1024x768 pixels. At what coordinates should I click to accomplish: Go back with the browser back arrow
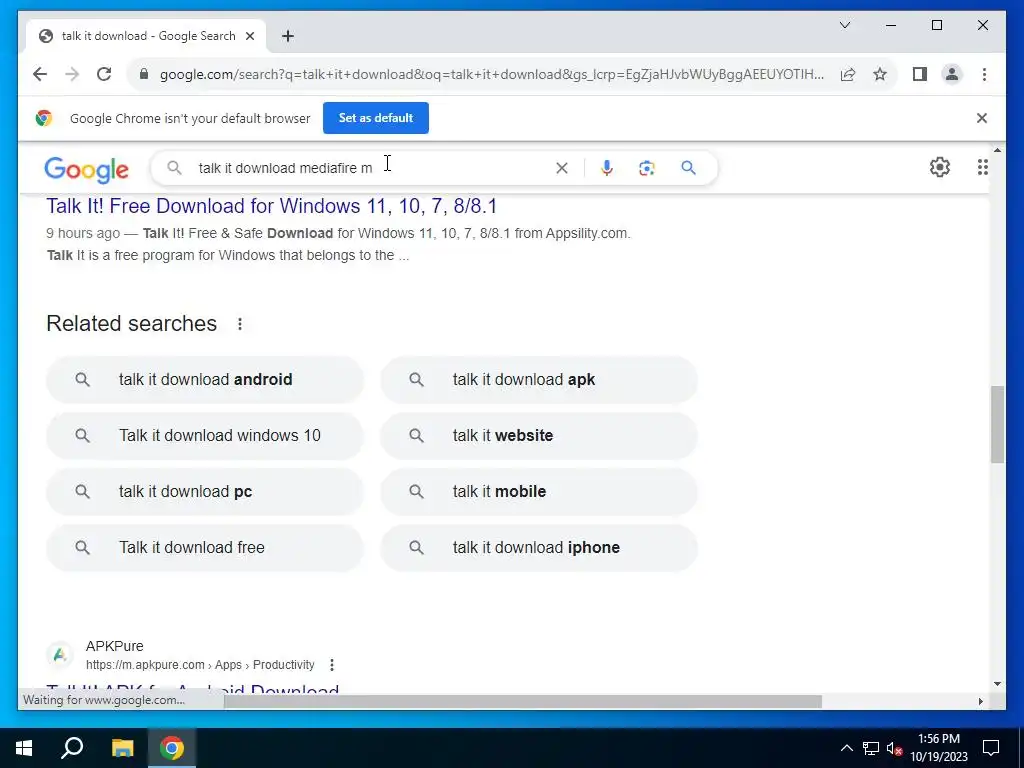(x=40, y=74)
